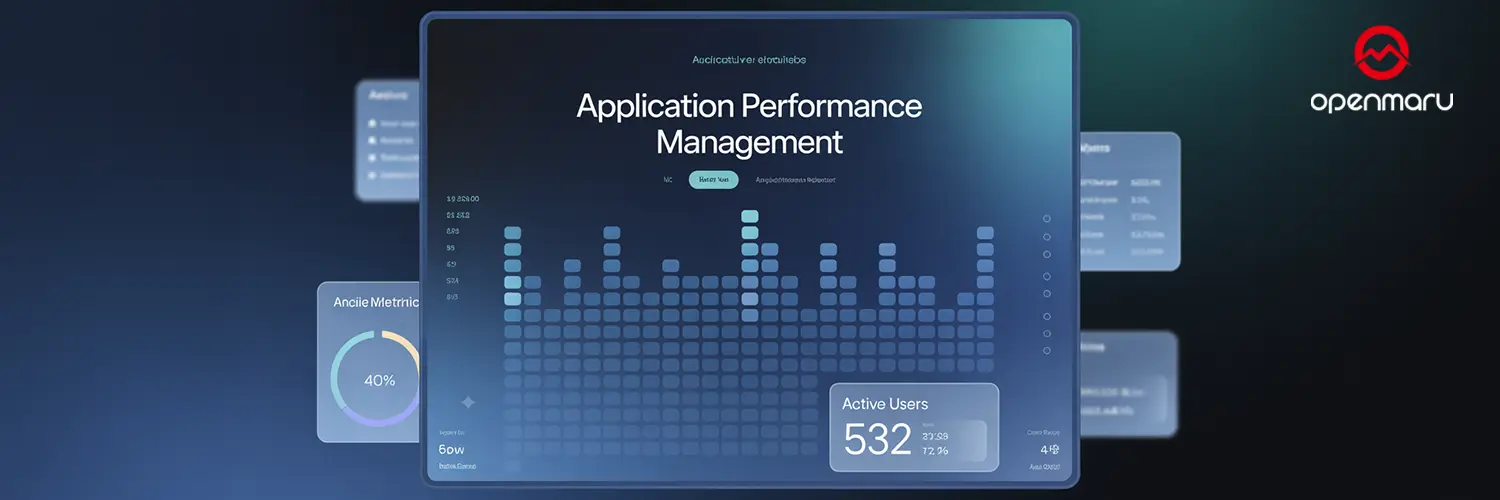This screenshot has height=500, width=1500.
Task: Select the highlighted teal pill tab
Action: click(713, 180)
